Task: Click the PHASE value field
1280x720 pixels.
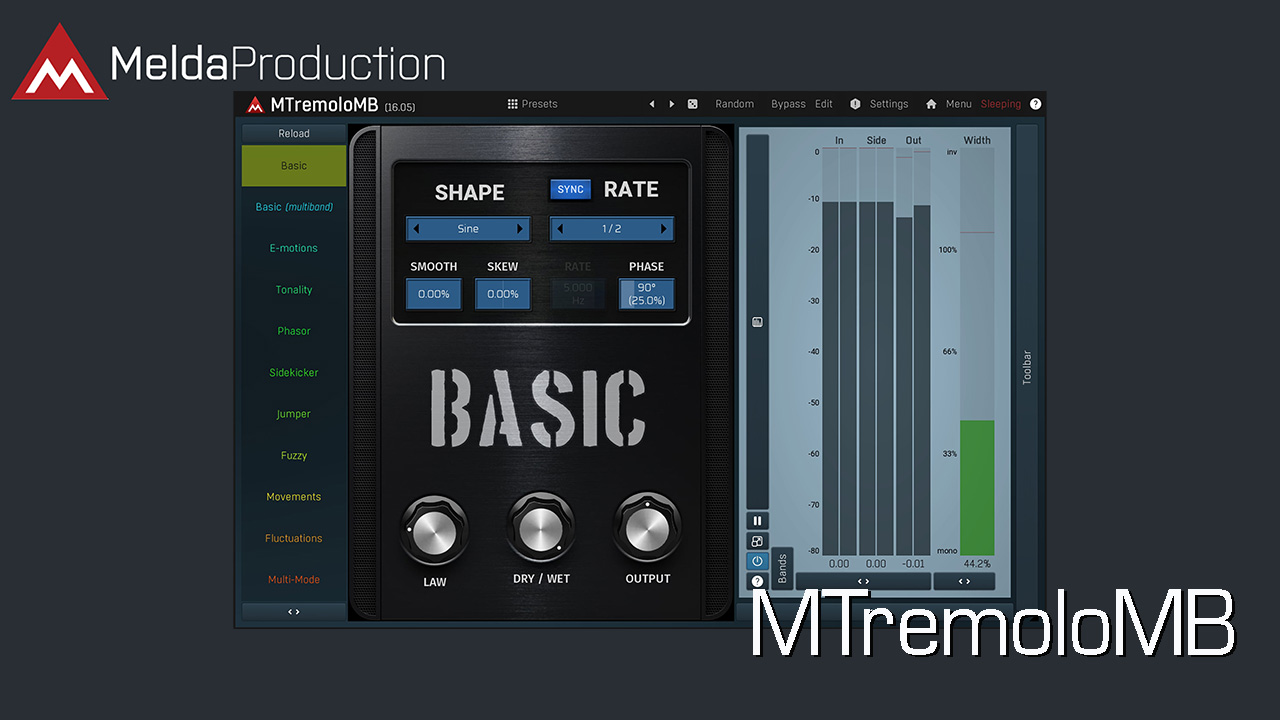Action: 646,294
